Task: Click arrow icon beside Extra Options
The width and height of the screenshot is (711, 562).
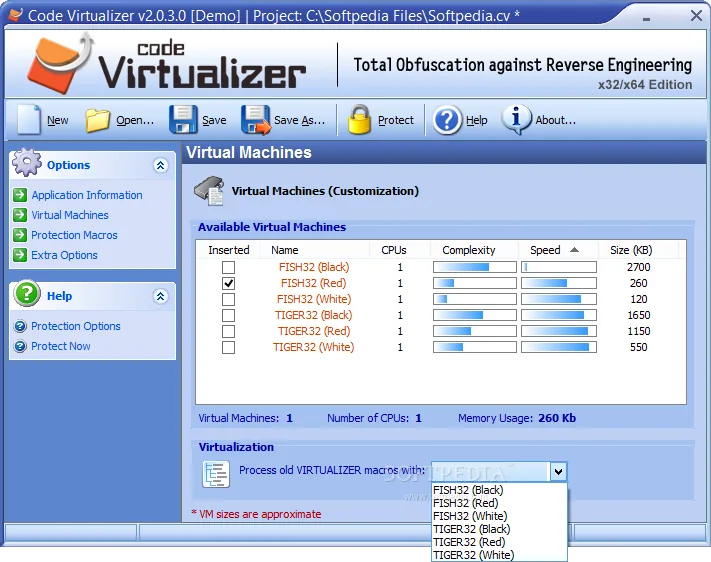Action: click(20, 255)
